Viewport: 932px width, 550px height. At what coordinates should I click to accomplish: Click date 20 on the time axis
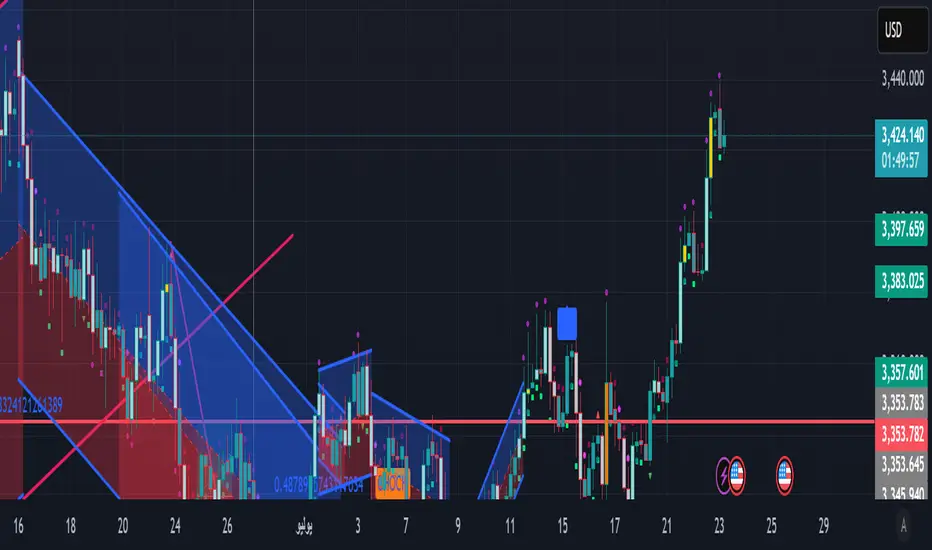pos(122,526)
